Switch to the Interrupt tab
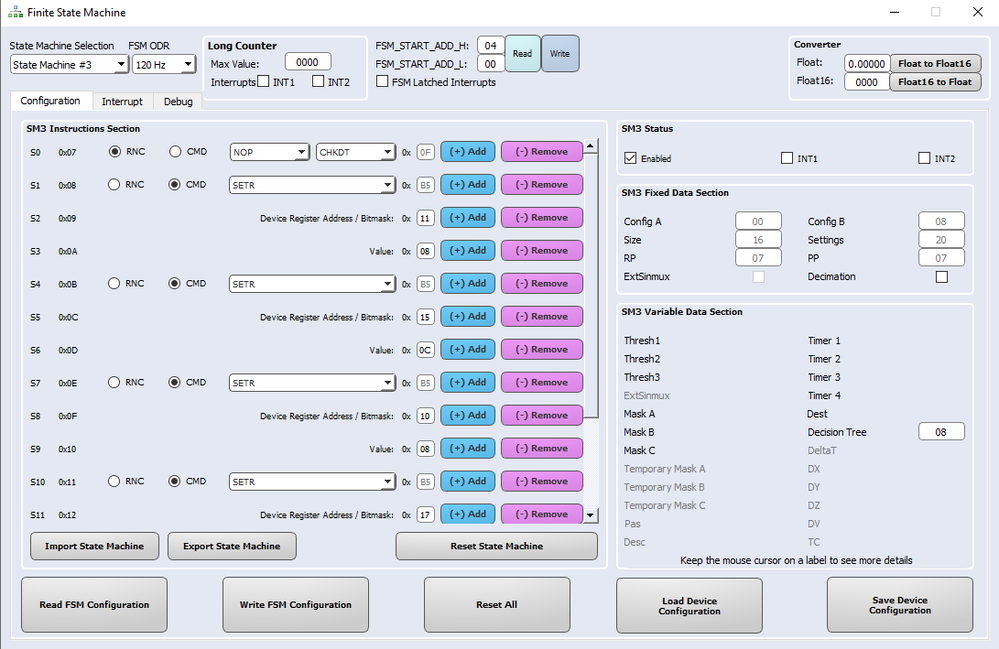 [x=122, y=102]
